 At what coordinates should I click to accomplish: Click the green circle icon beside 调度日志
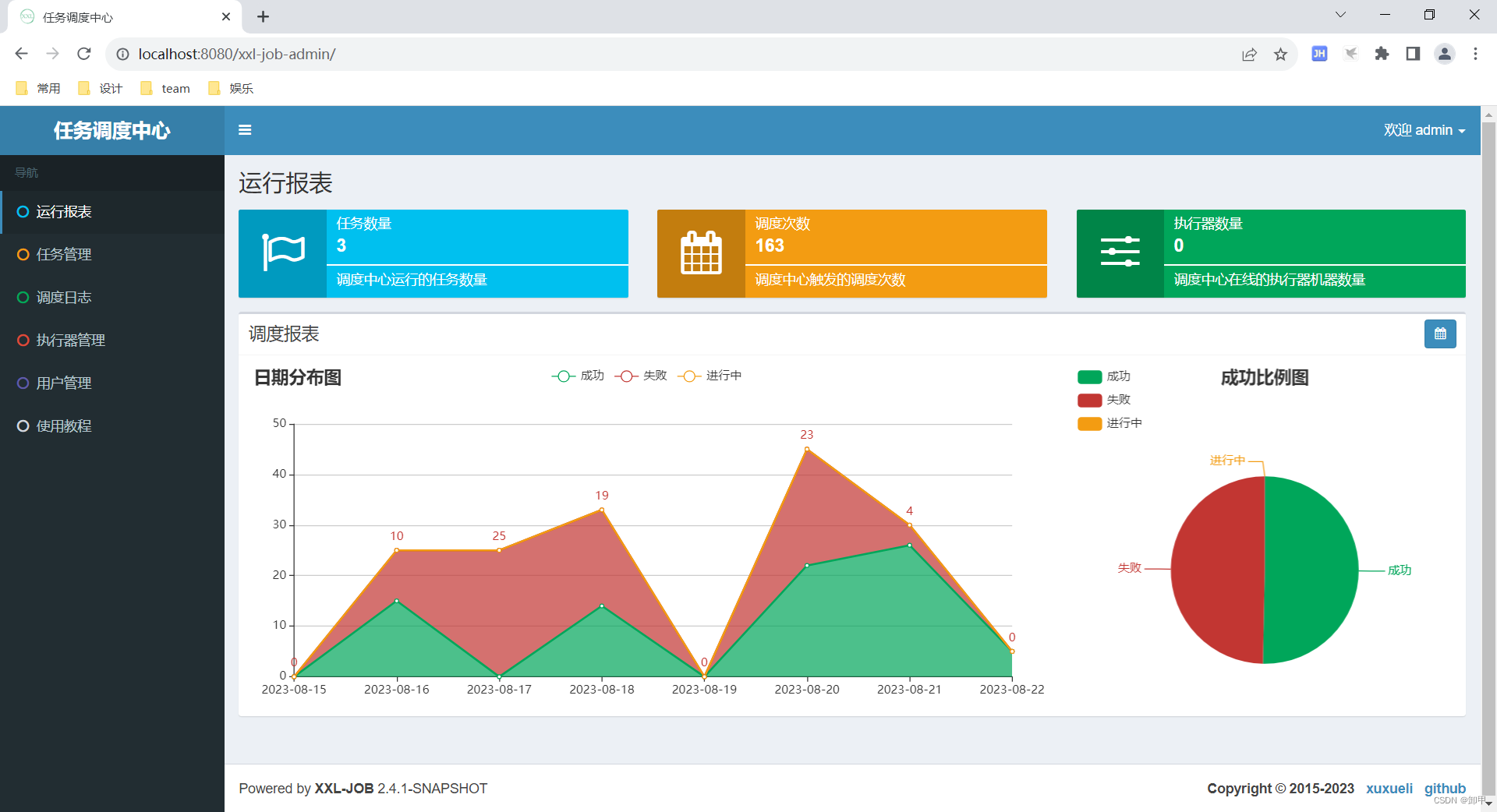23,298
